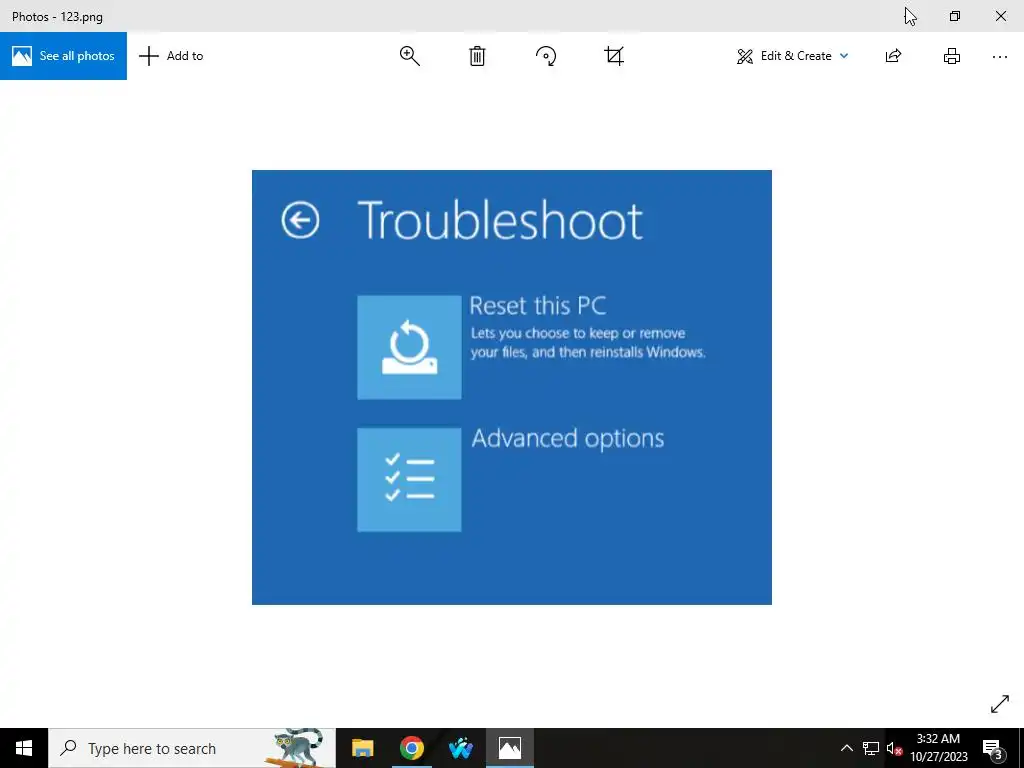Open the See more ellipsis menu
The height and width of the screenshot is (768, 1024).
1000,57
